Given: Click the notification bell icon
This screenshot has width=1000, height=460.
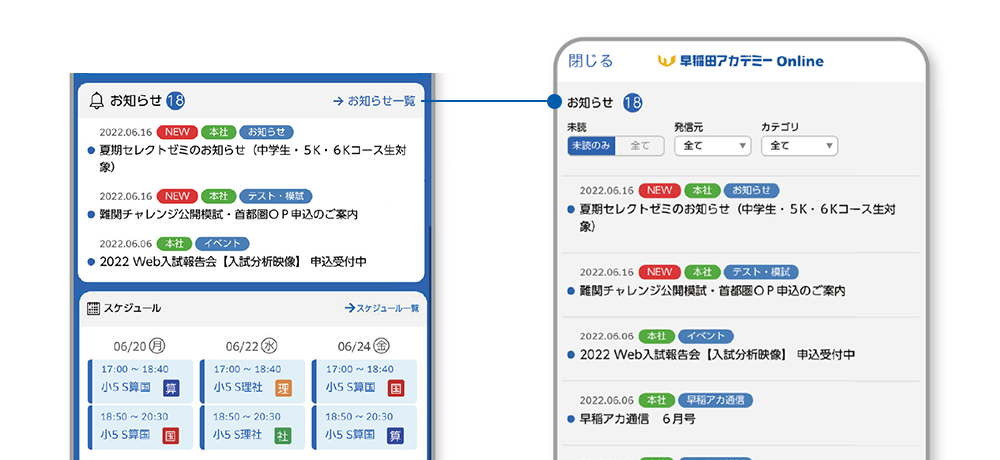Looking at the screenshot, I should [97, 101].
